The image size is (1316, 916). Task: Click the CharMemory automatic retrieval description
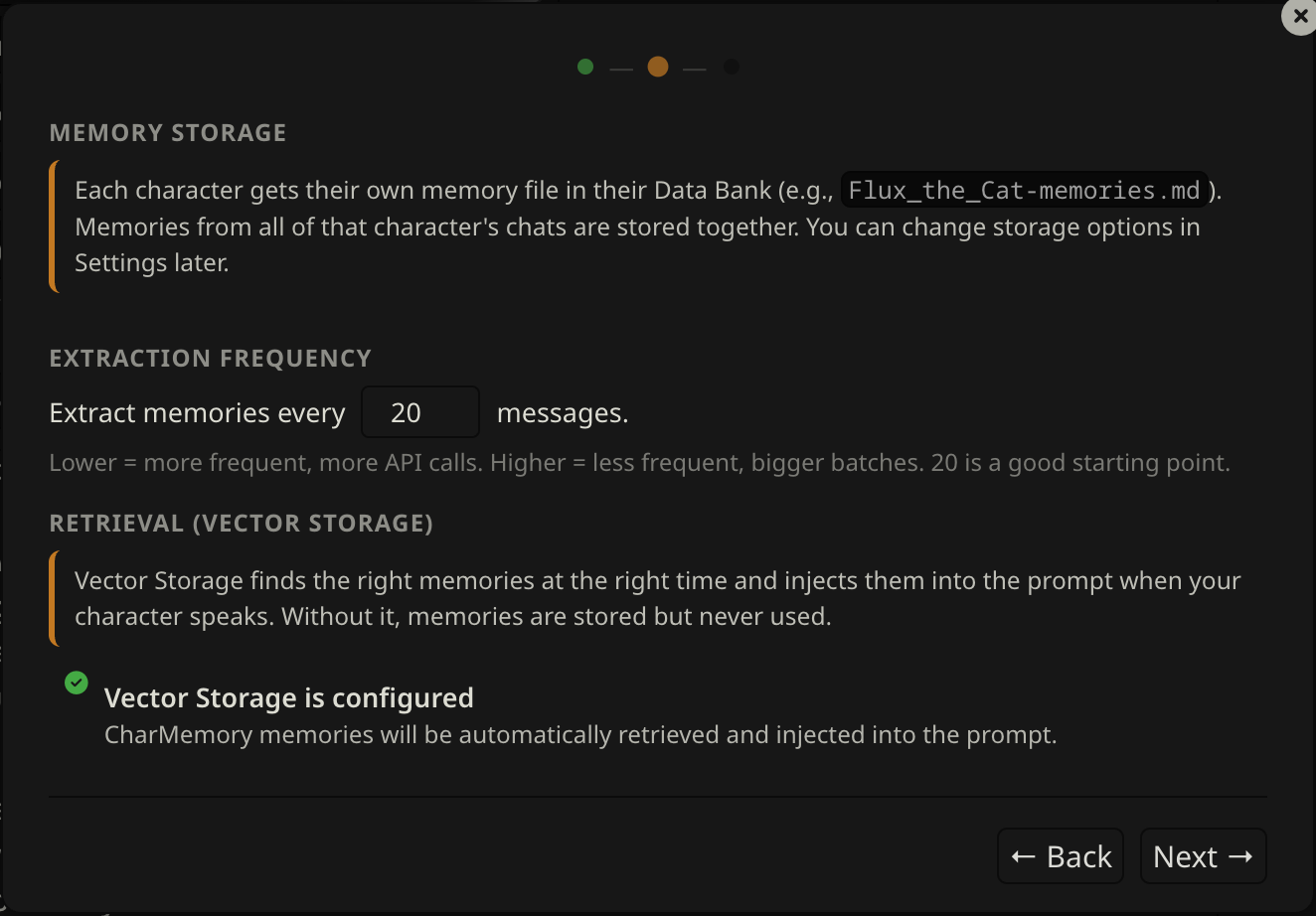(580, 735)
